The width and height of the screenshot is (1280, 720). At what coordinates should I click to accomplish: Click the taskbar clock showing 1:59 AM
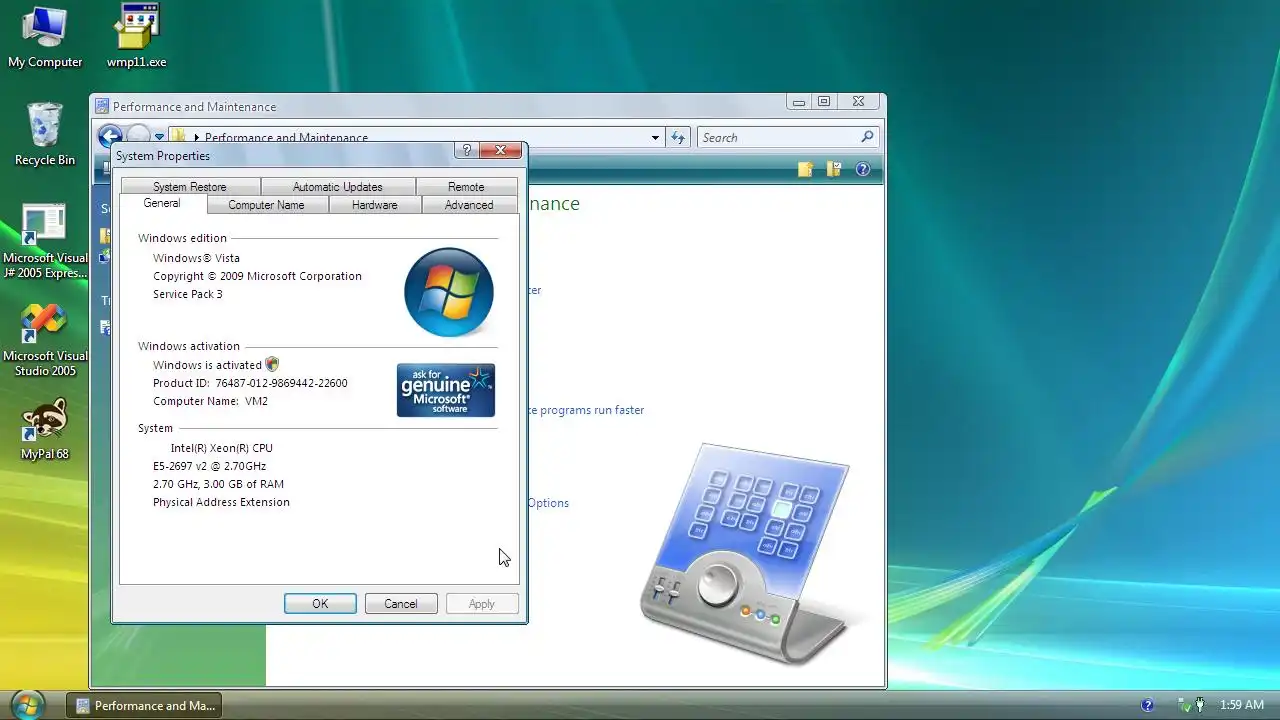coord(1242,705)
